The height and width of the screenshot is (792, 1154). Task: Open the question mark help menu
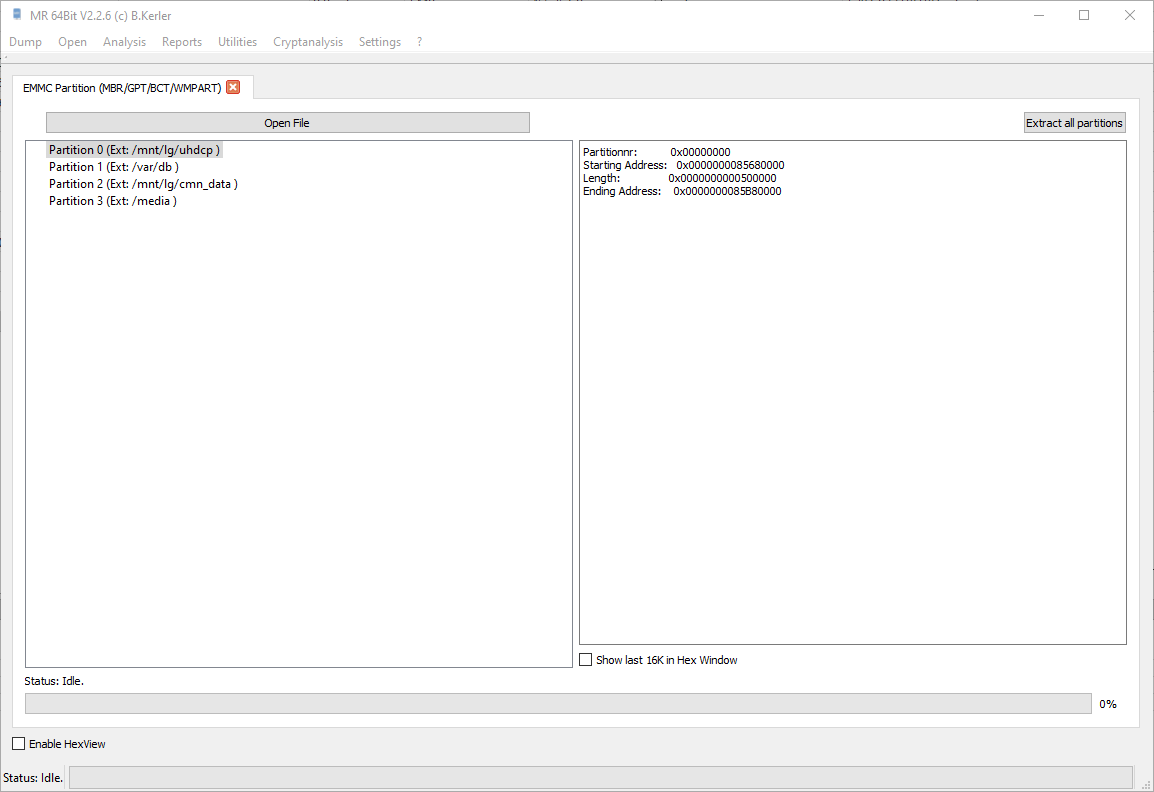tap(420, 42)
